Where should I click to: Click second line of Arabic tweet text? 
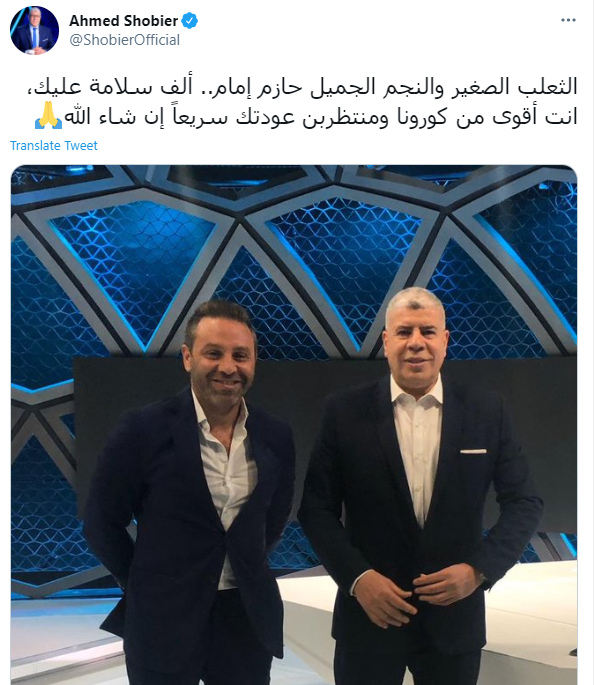[x=306, y=116]
